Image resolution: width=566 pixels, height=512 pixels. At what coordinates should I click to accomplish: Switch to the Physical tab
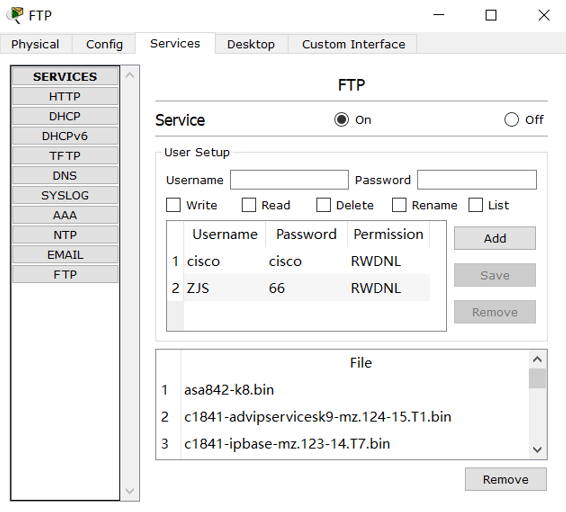(35, 44)
